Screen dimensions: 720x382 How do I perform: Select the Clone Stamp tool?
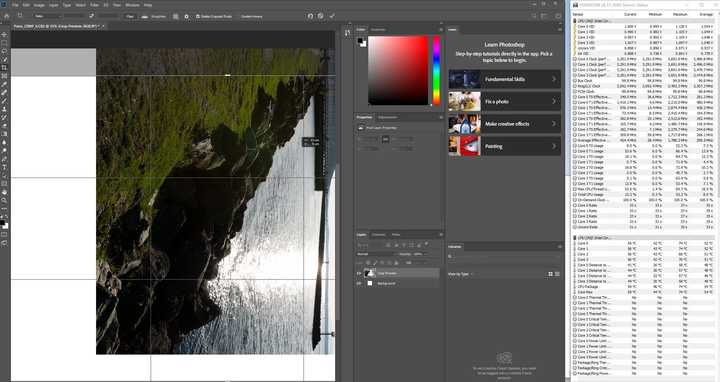point(4,109)
